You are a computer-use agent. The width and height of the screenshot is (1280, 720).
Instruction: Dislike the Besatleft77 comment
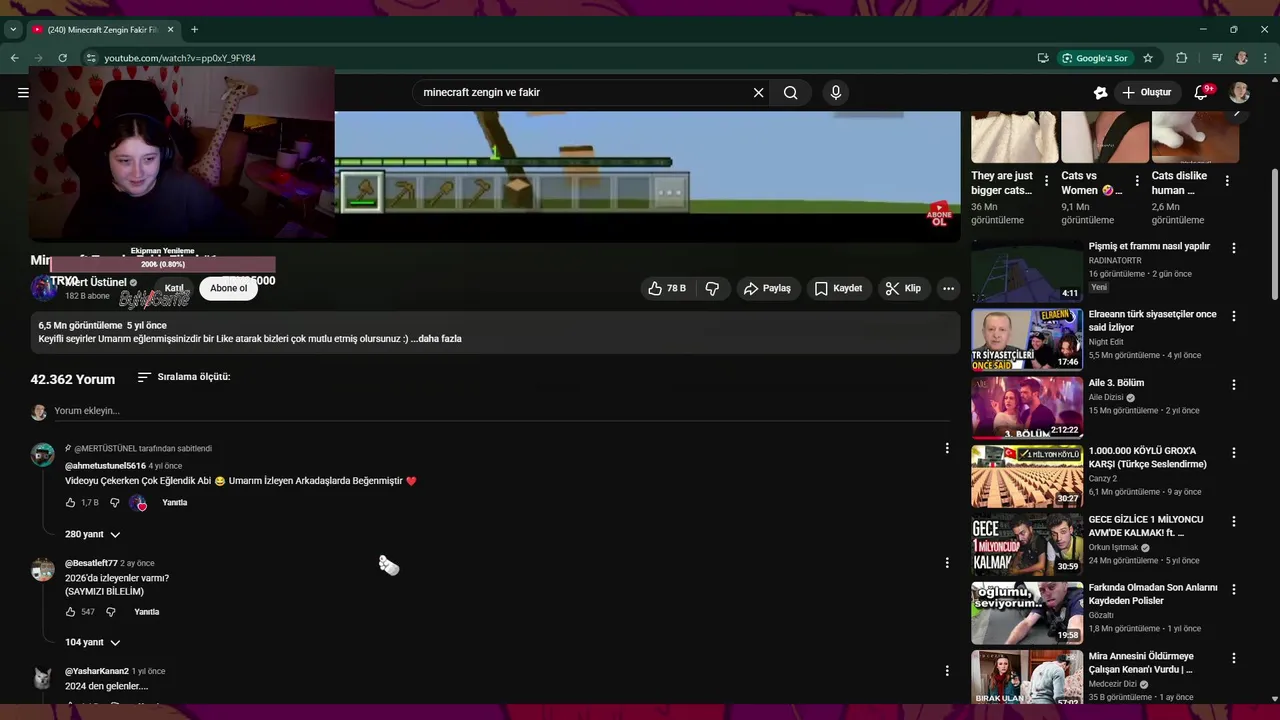pyautogui.click(x=111, y=612)
